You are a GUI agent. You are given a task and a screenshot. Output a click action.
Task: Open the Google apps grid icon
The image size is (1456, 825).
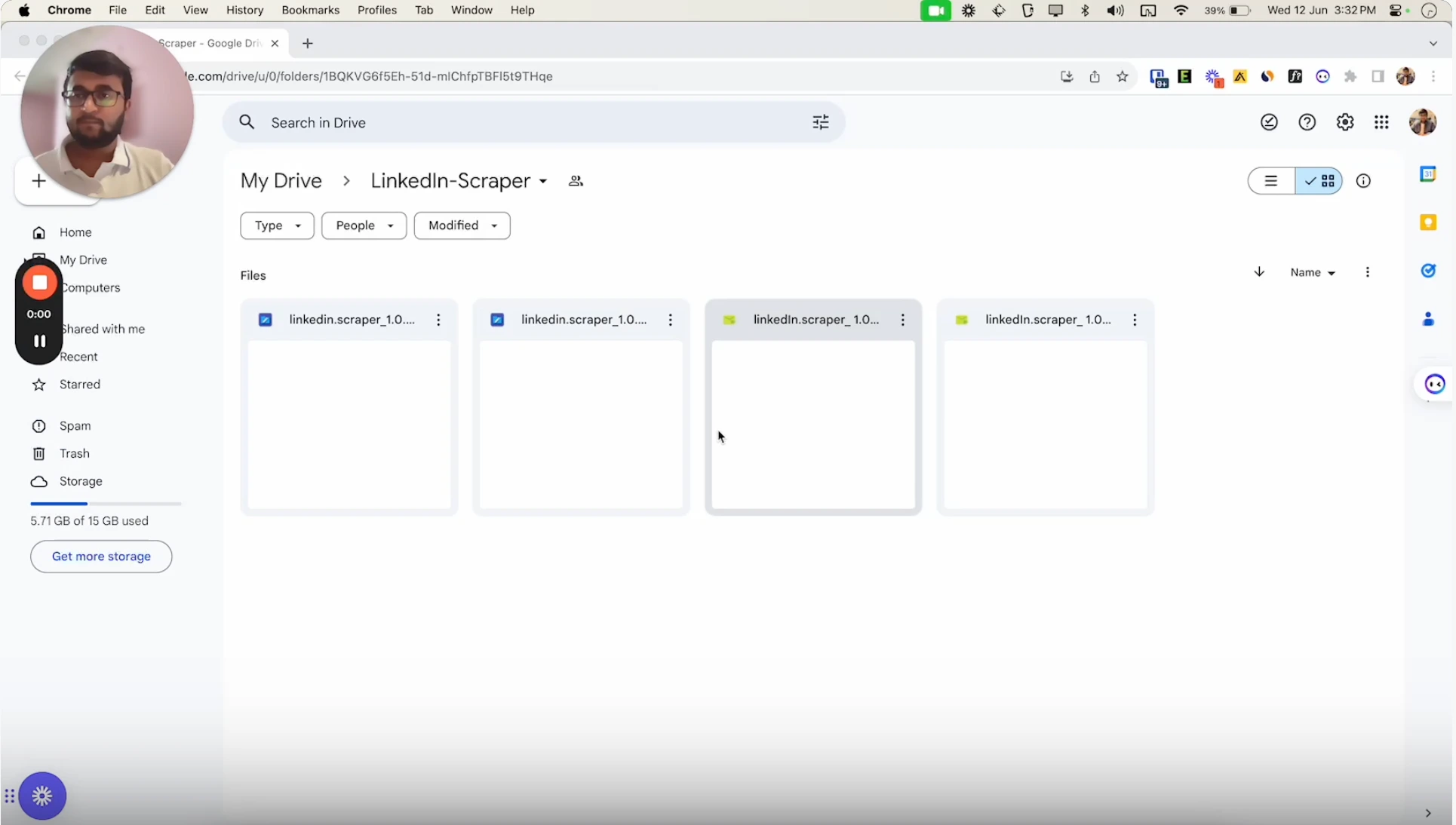tap(1381, 122)
